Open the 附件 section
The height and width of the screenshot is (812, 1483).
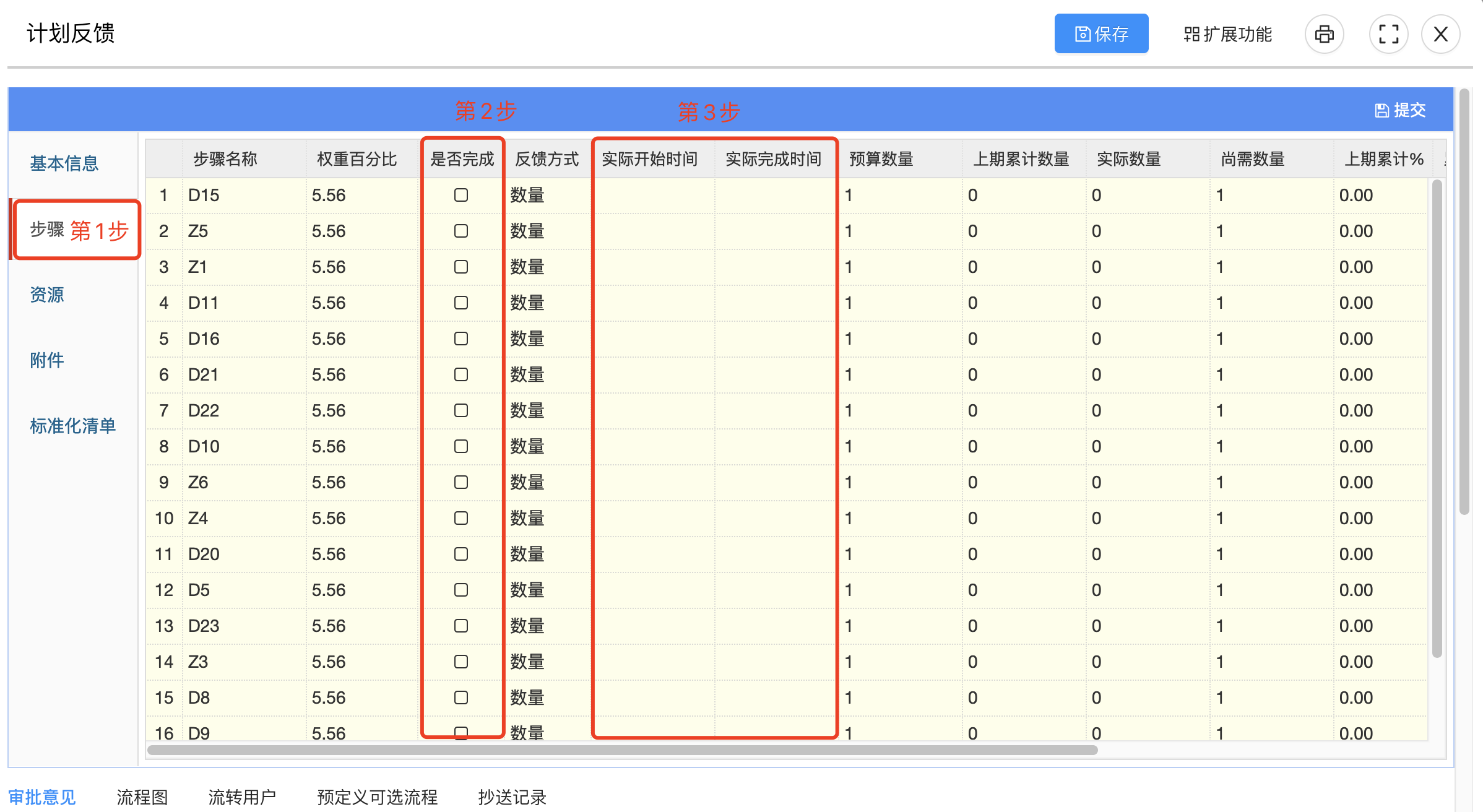pyautogui.click(x=47, y=360)
